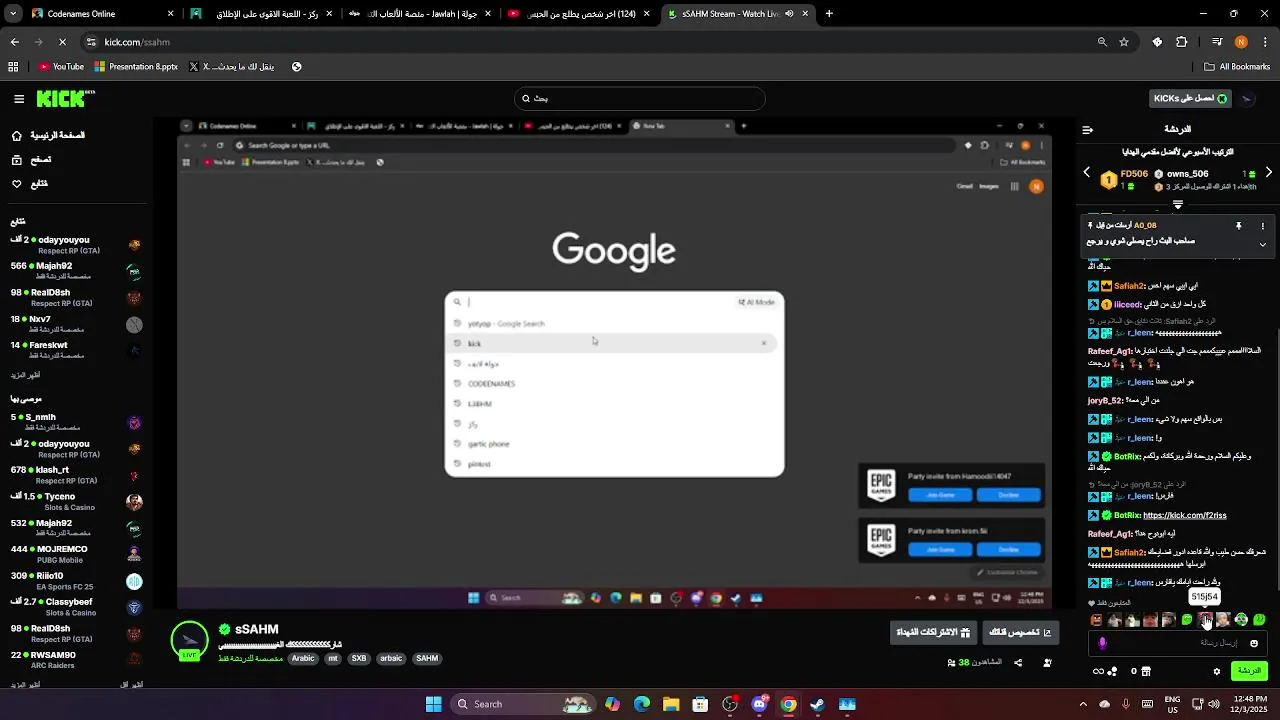This screenshot has height=720, width=1280.
Task: Show the next gift leaderboard entry
Action: [x=1268, y=173]
